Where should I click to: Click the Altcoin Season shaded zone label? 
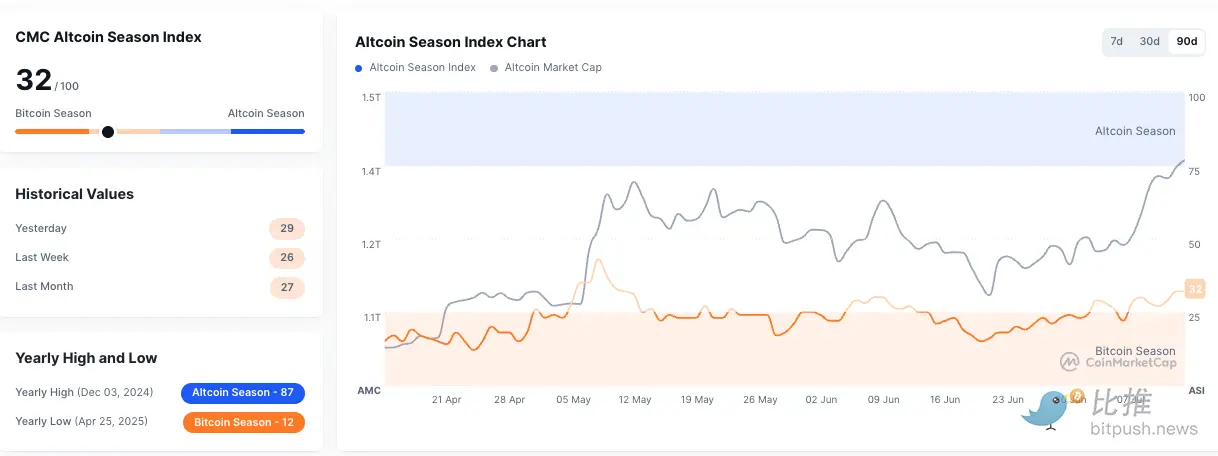1135,131
